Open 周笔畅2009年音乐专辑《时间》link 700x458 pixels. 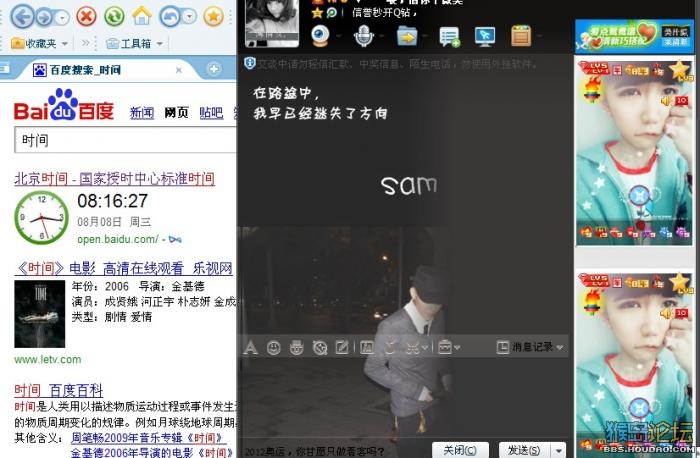pos(147,437)
